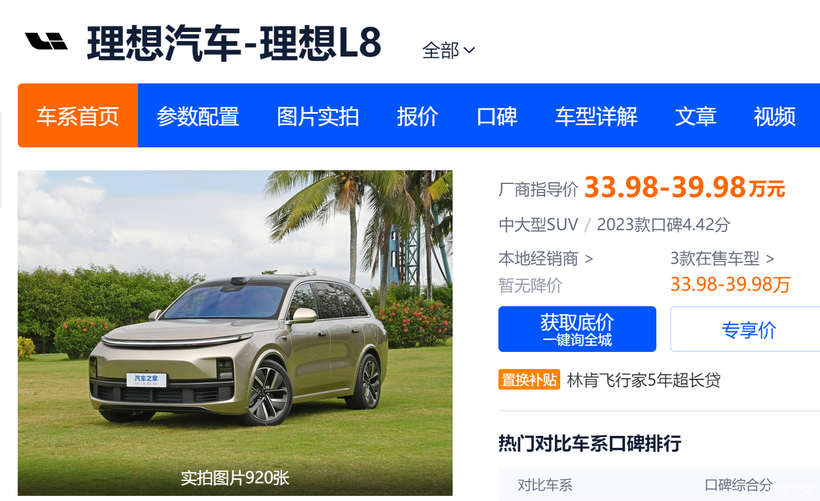Click the 置换补贴 badge
The image size is (820, 501).
529,380
